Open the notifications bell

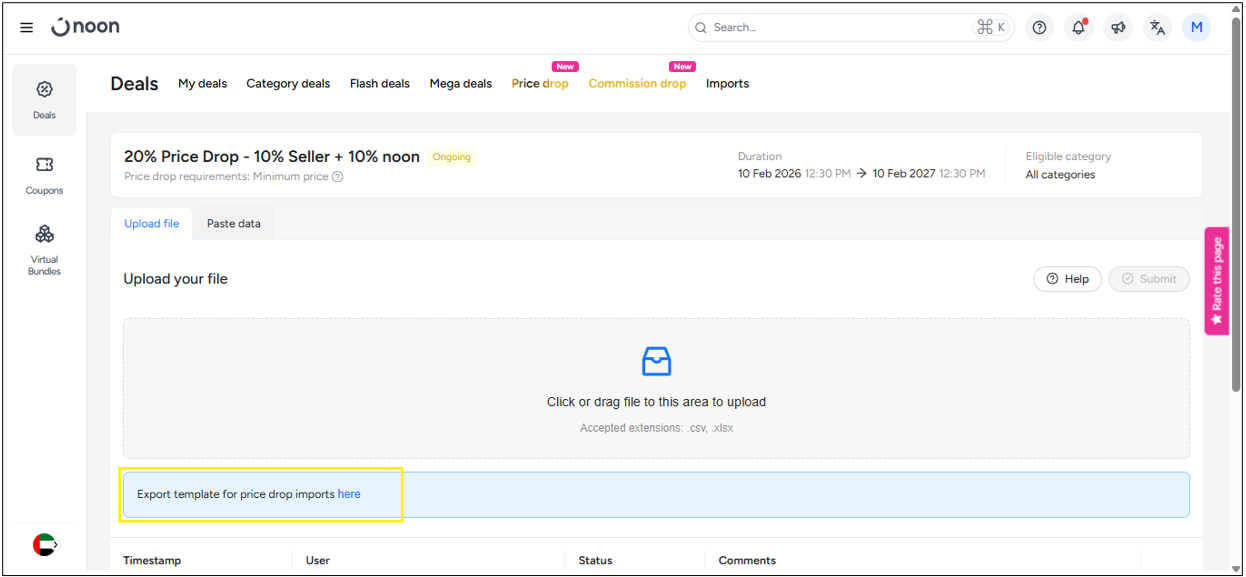click(1079, 28)
